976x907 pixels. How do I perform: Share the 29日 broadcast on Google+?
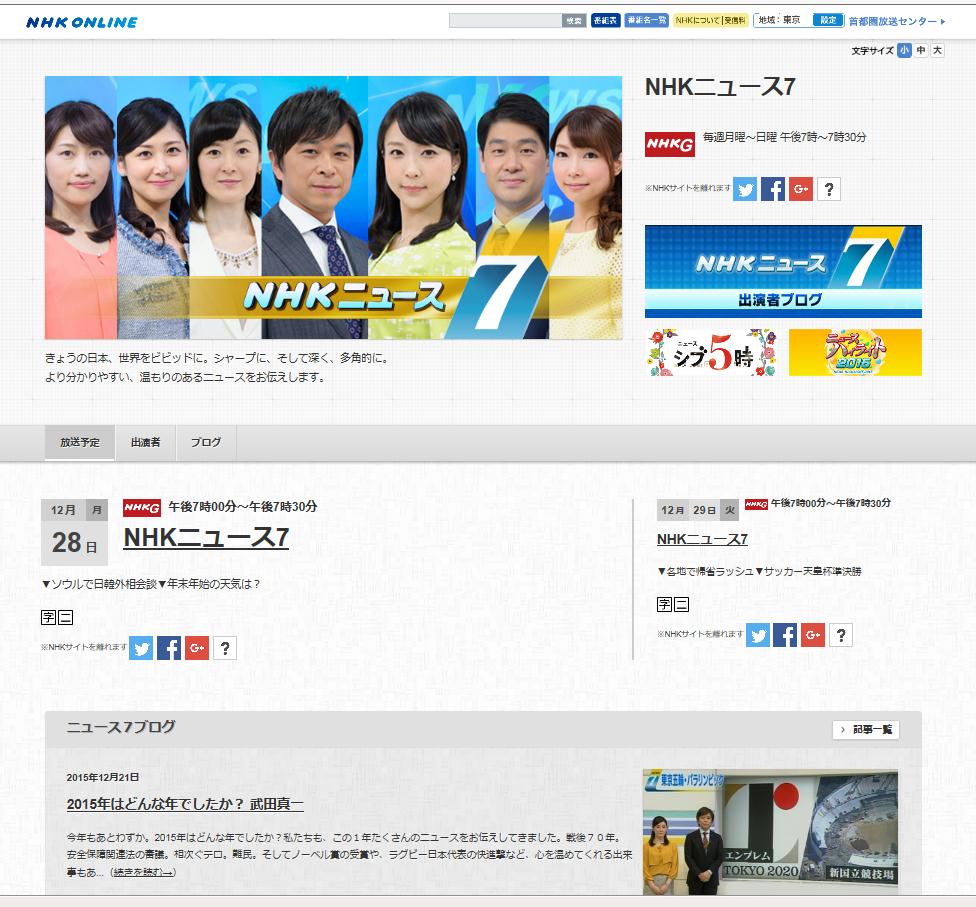813,635
